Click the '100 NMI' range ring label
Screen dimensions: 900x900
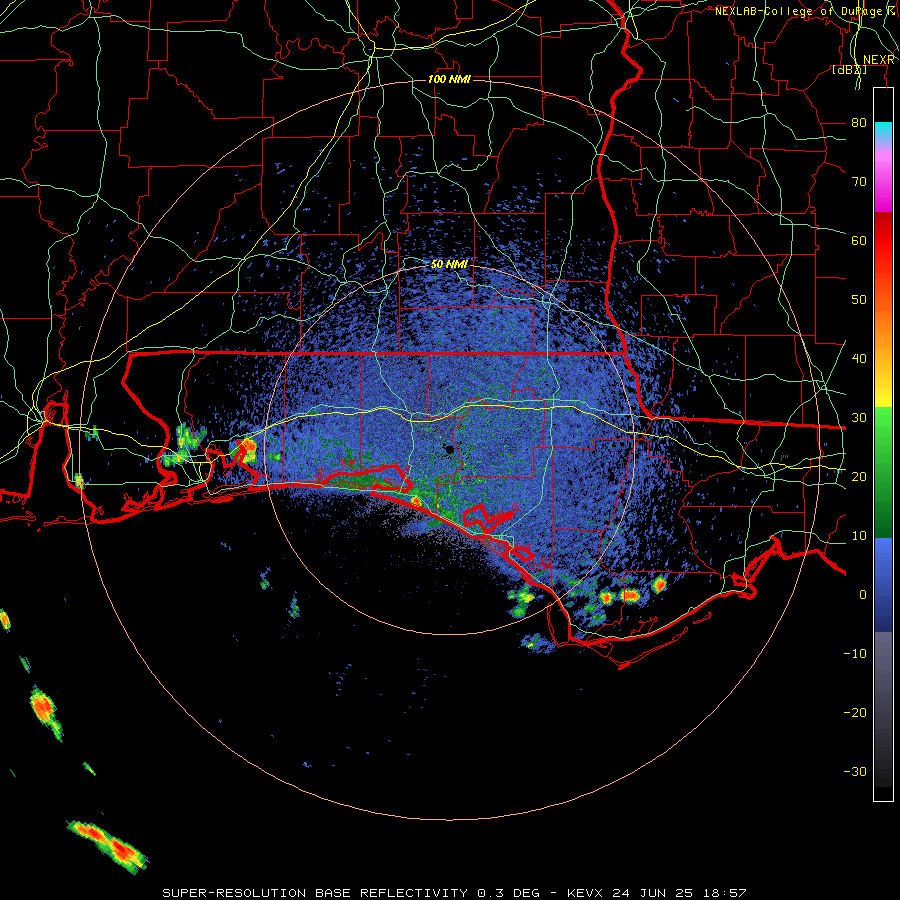pos(449,79)
